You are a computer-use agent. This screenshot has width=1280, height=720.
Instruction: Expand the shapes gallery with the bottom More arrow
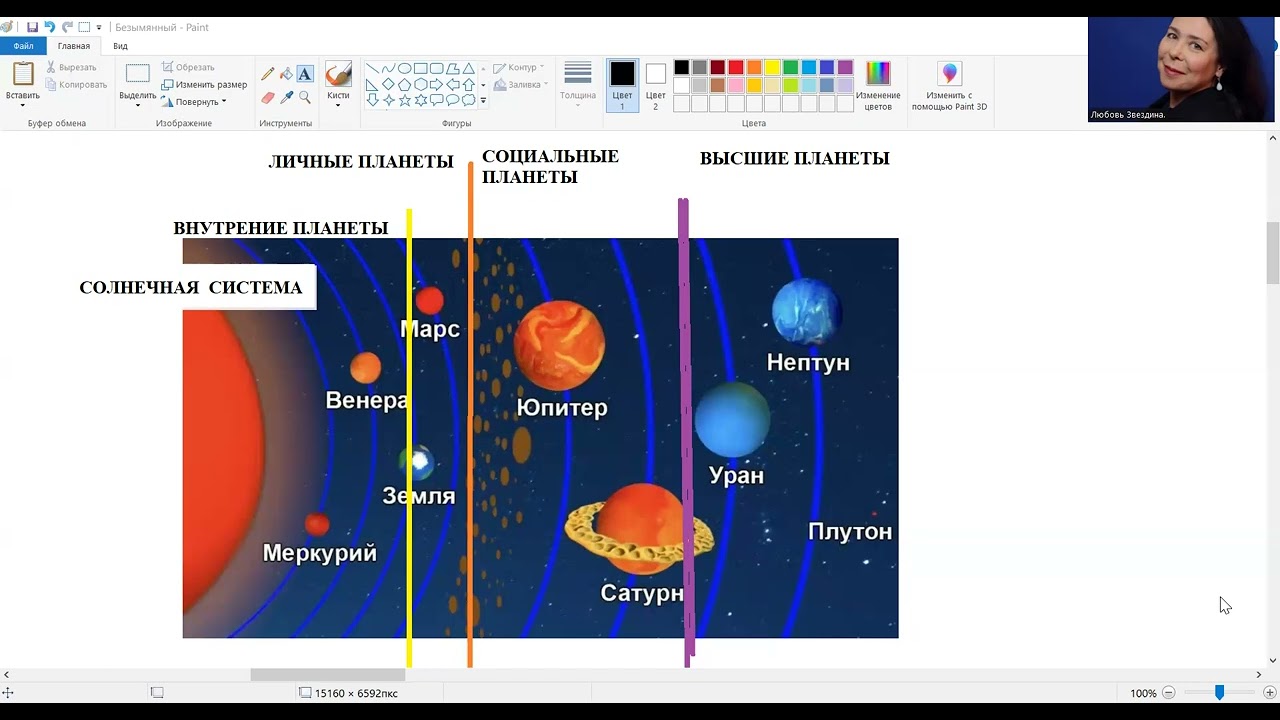click(x=483, y=100)
